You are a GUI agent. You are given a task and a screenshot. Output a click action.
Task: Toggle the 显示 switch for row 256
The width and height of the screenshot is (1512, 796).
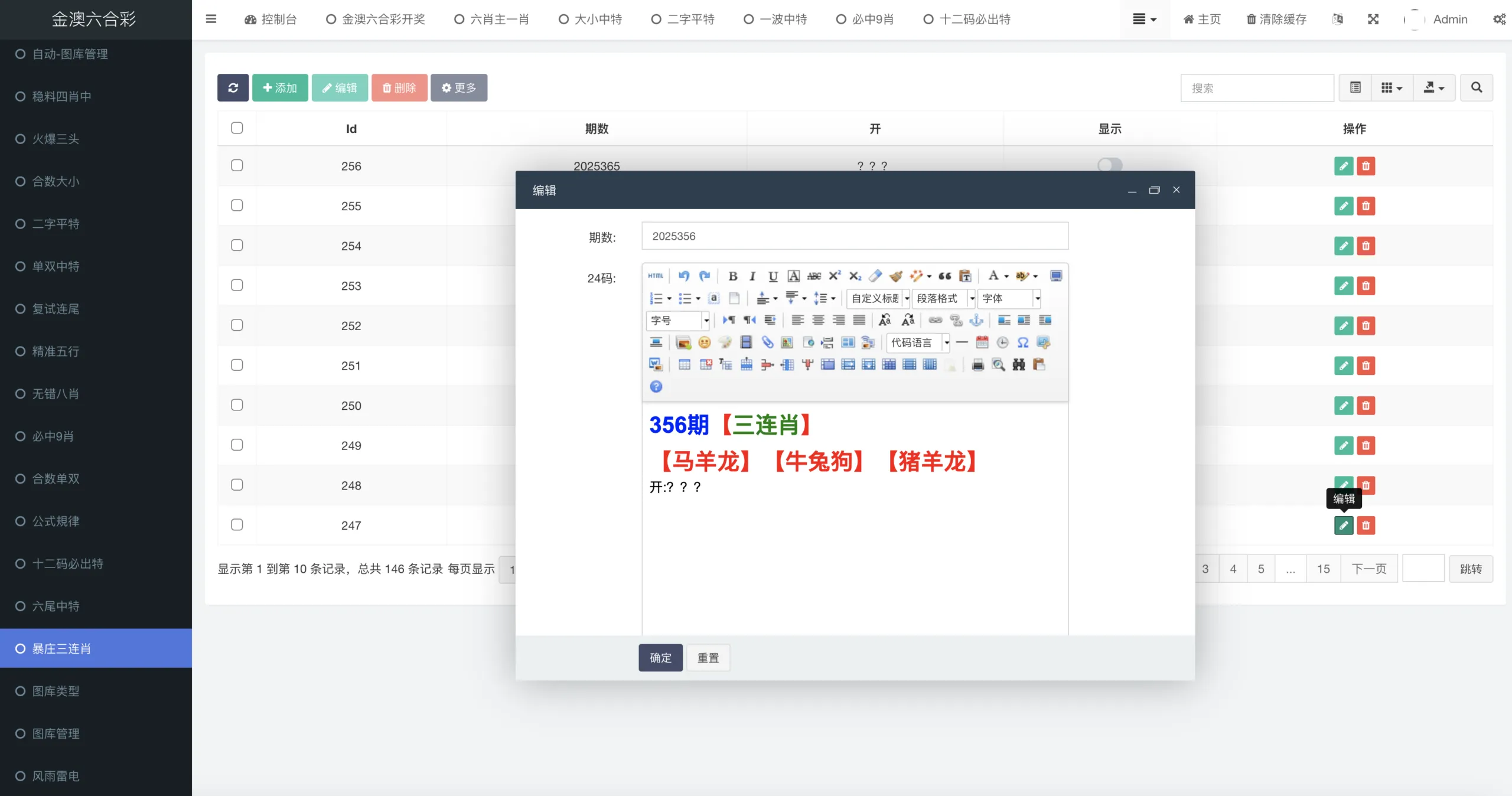click(x=1110, y=165)
